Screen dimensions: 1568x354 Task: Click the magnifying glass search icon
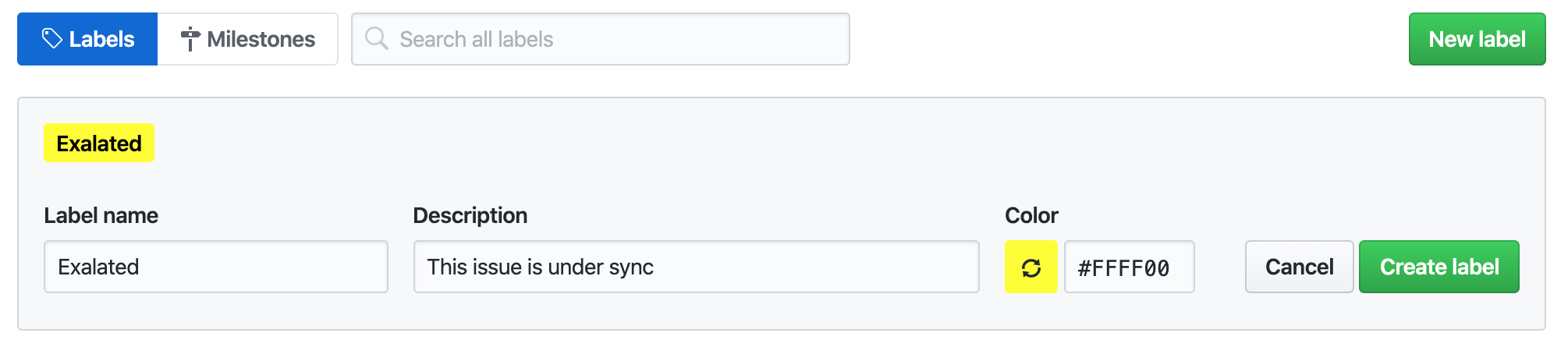[x=376, y=38]
